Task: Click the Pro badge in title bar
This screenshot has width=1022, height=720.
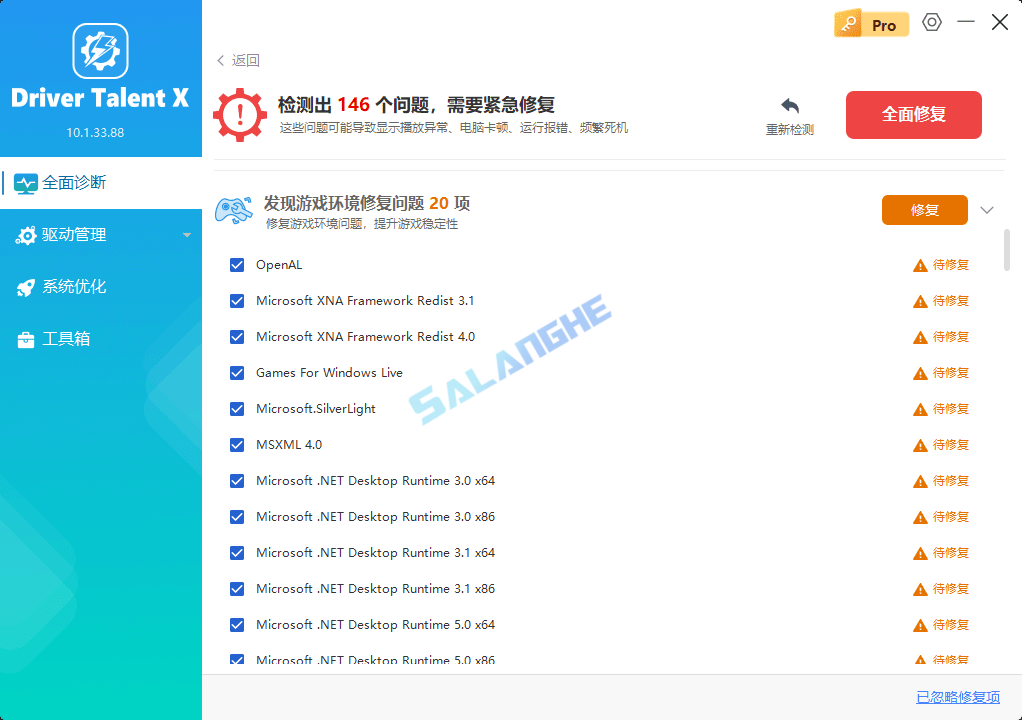Action: point(871,22)
